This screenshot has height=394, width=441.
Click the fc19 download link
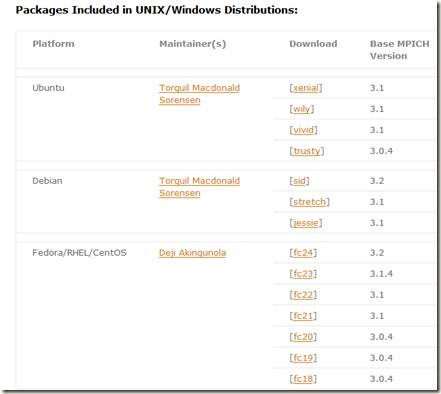303,358
